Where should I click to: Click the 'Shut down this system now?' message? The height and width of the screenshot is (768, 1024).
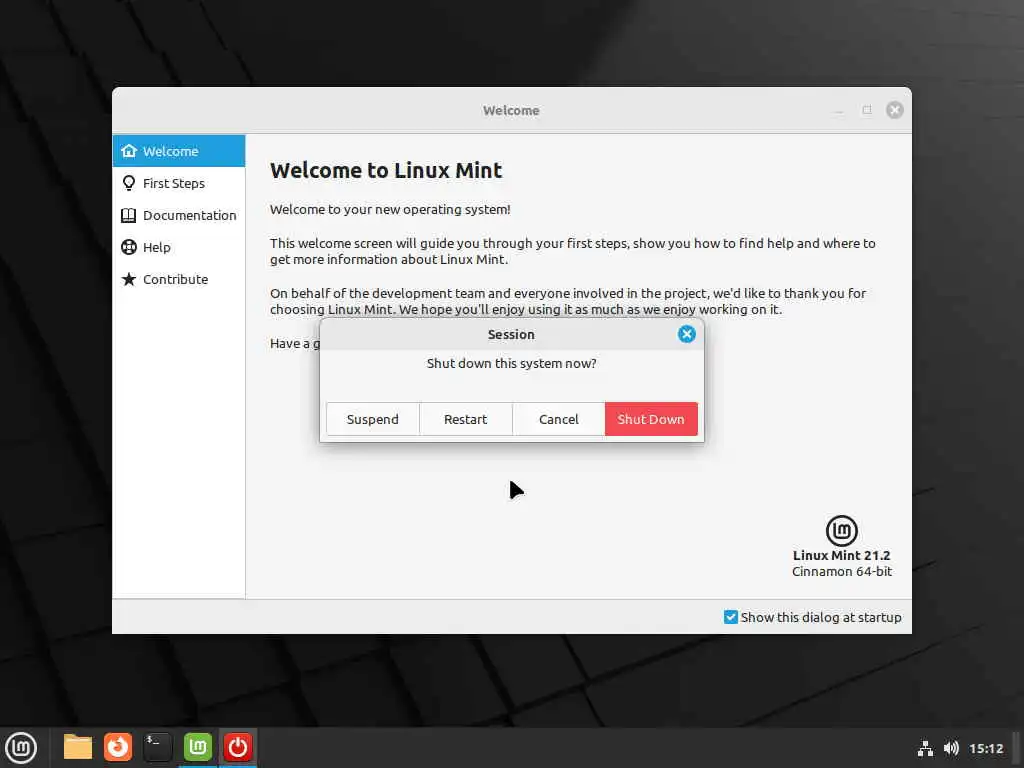point(511,364)
